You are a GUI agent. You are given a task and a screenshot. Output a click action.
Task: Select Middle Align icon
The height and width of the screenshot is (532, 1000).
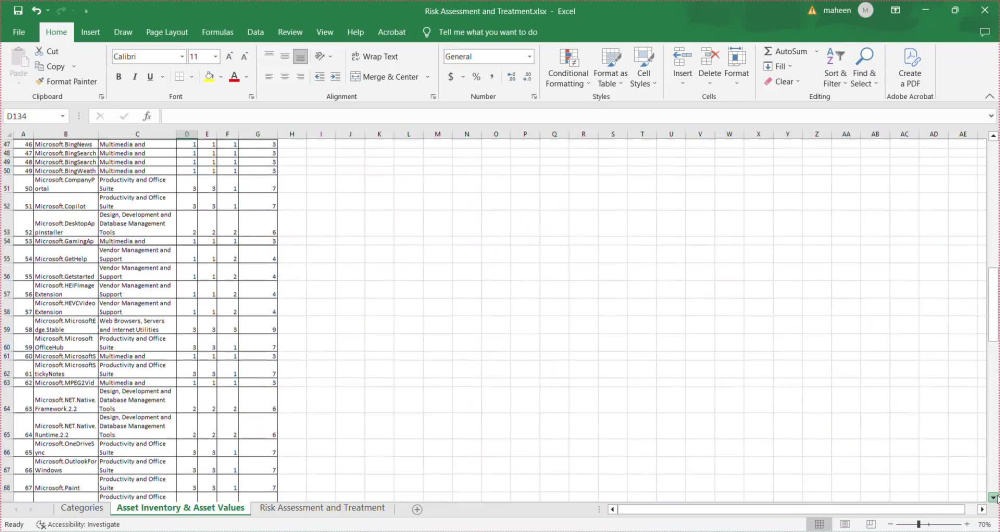[x=284, y=57]
